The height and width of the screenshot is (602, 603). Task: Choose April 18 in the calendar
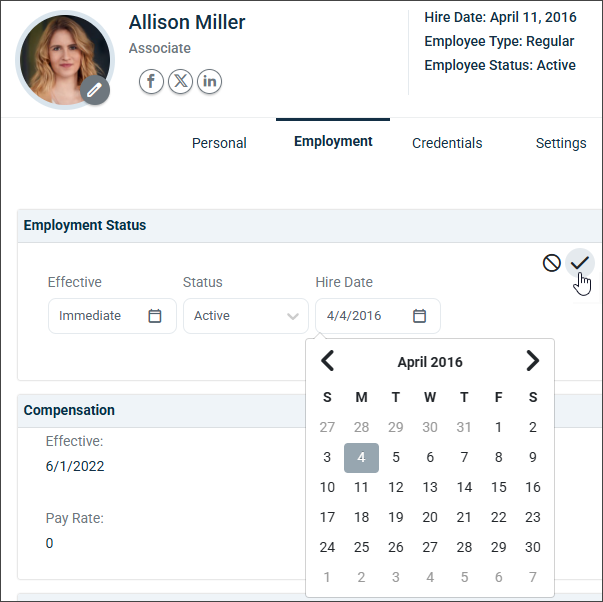click(361, 517)
